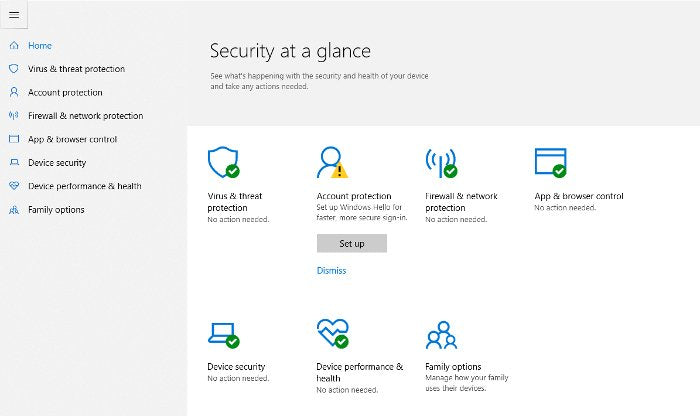Open Device security from the sidebar
Image resolution: width=700 pixels, height=416 pixels.
coord(57,163)
